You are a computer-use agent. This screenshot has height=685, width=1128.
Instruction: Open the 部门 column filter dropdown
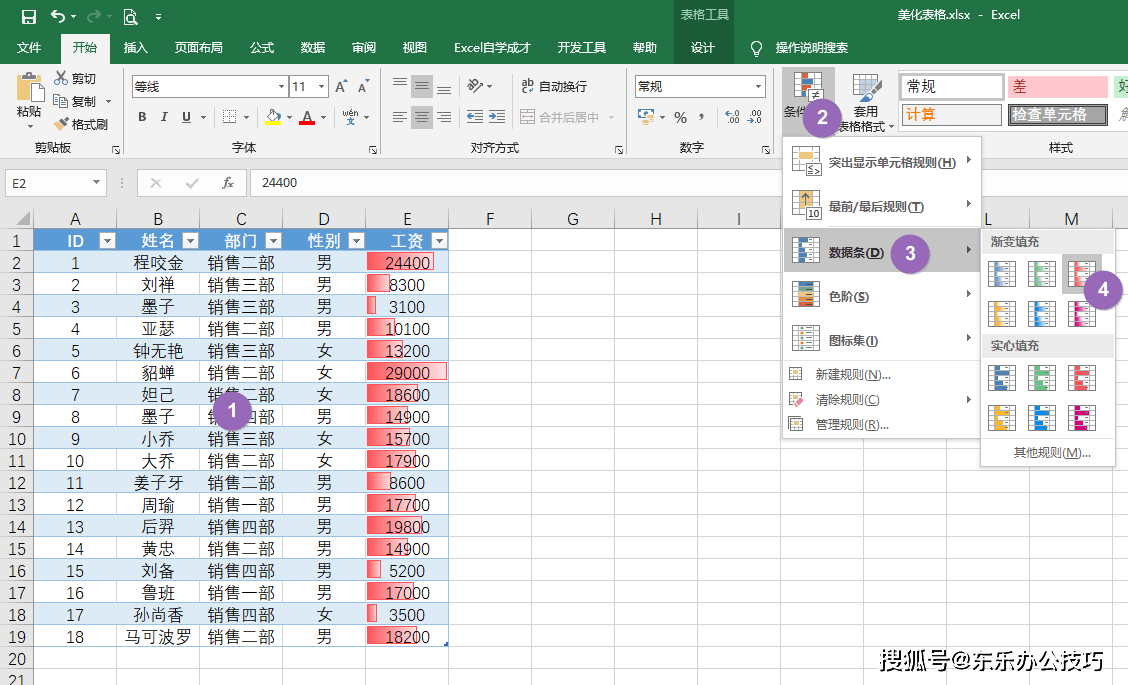pyautogui.click(x=273, y=240)
